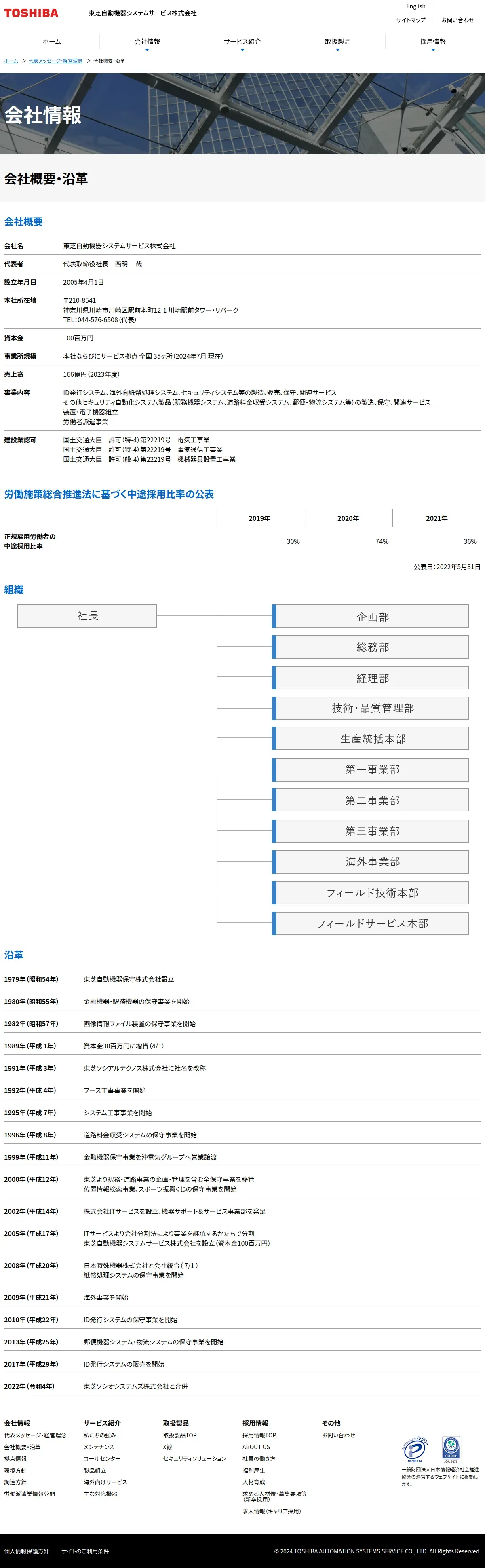Screen dimensions: 487x1568
Task: Open お問い合わせ in the header
Action: click(458, 20)
